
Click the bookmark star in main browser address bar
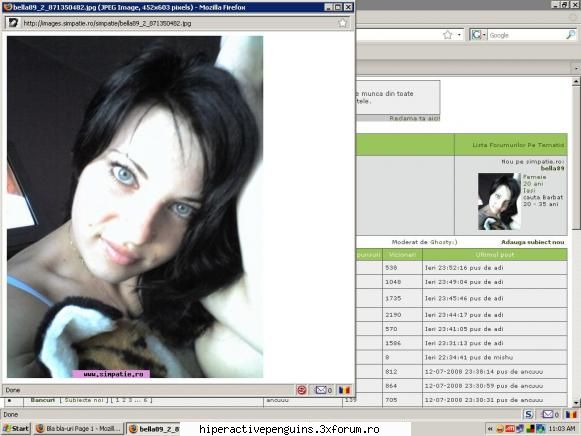448,35
